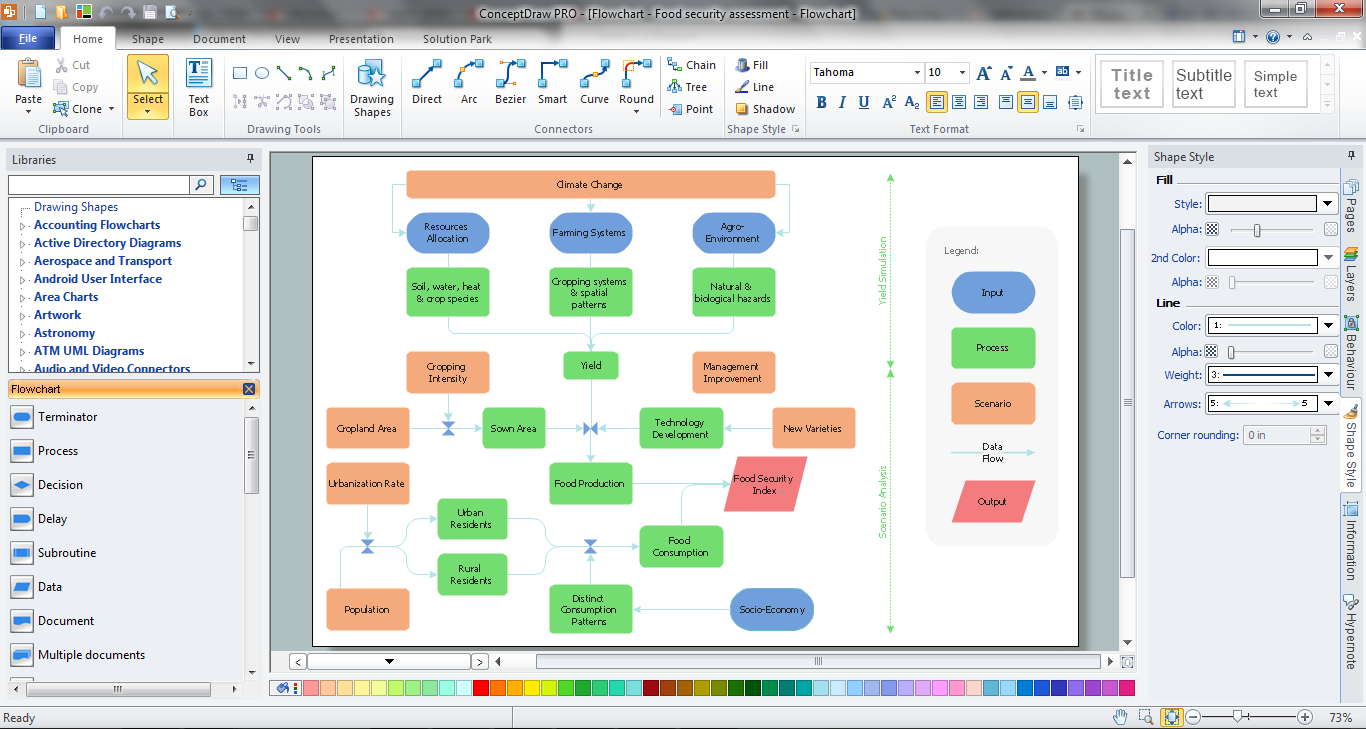Open the Drawing Shapes tool
The height and width of the screenshot is (729, 1366).
coord(371,88)
